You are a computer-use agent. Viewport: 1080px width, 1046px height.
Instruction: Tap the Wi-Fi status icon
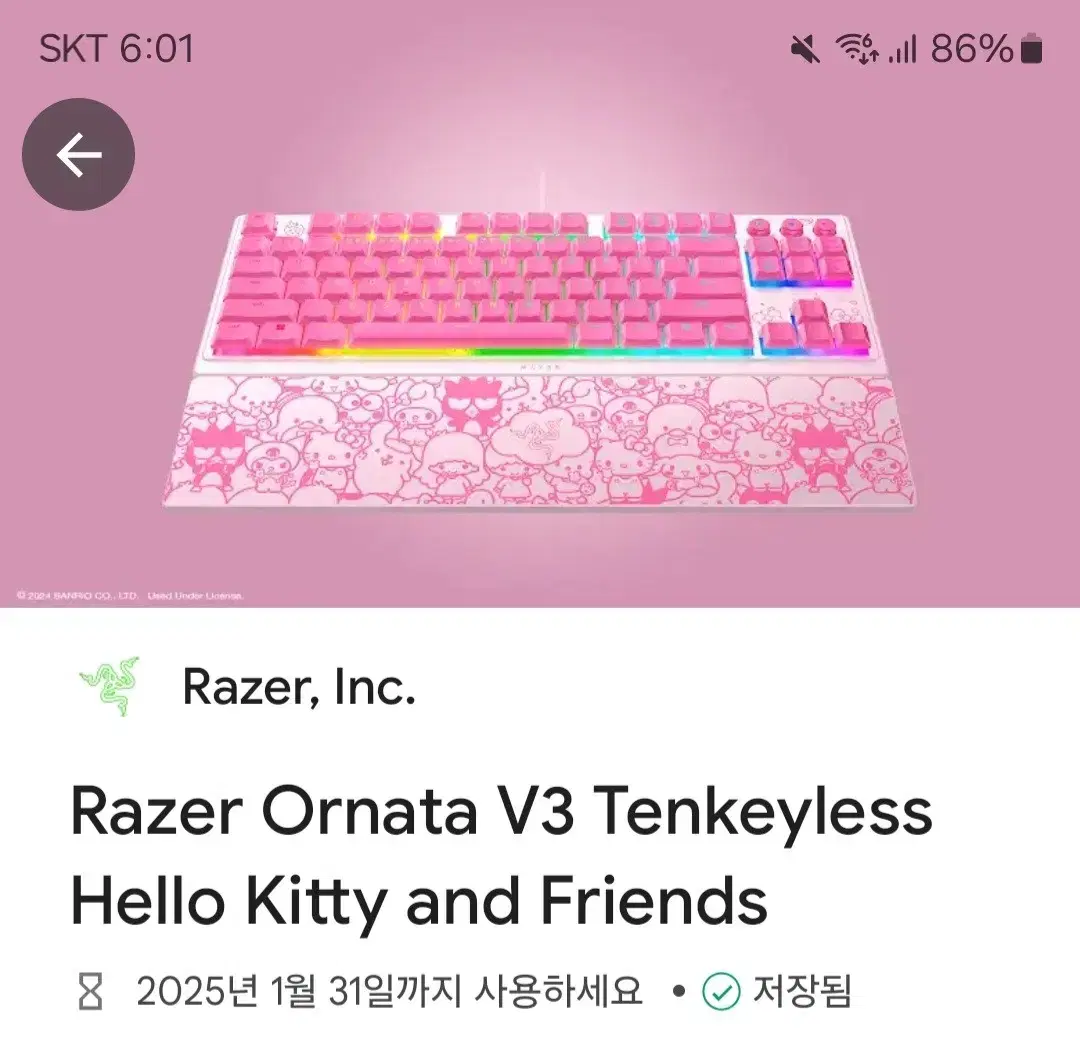click(x=856, y=49)
